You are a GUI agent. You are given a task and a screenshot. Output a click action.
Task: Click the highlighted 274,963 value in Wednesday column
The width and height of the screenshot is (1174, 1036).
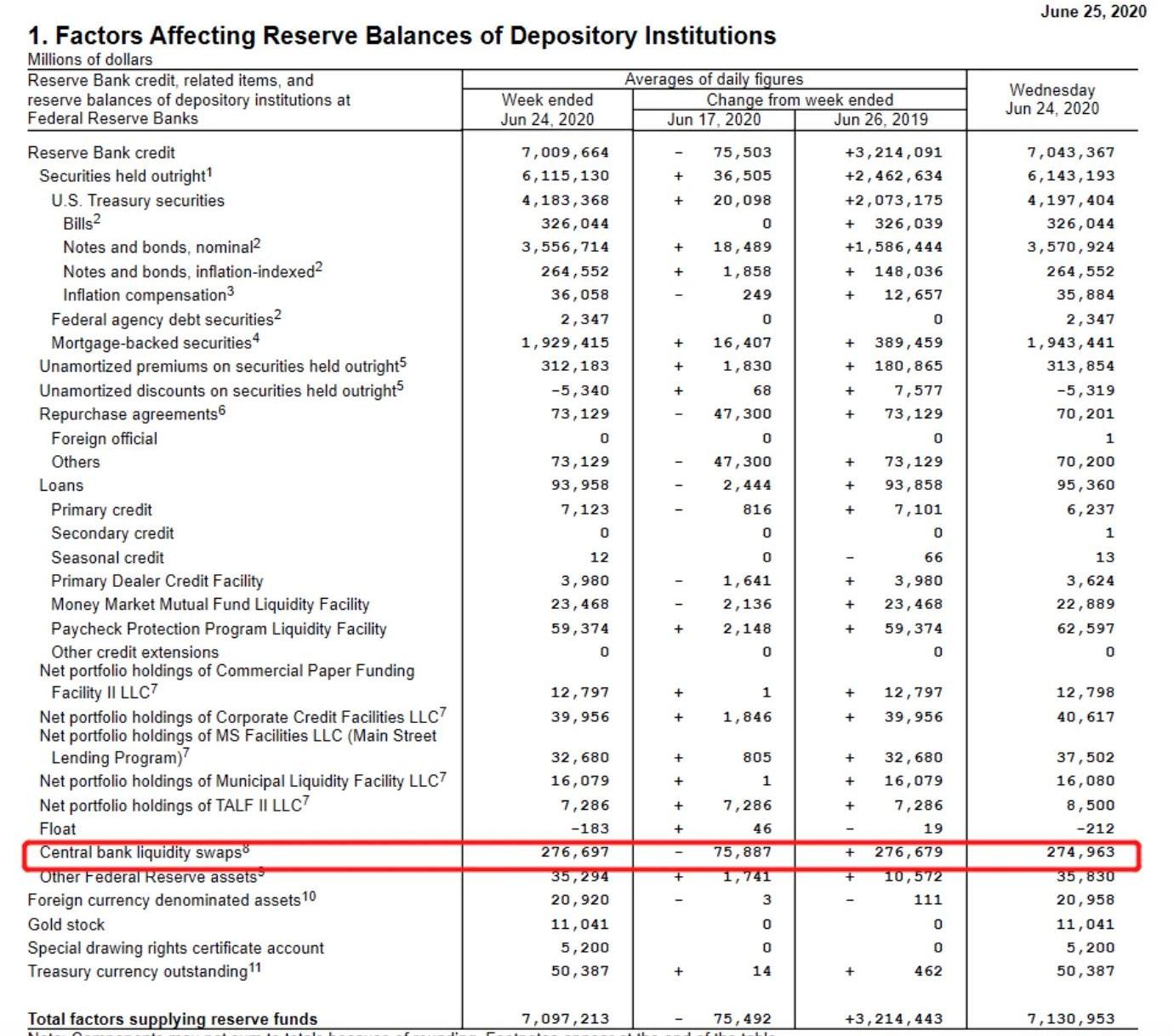click(x=1080, y=852)
